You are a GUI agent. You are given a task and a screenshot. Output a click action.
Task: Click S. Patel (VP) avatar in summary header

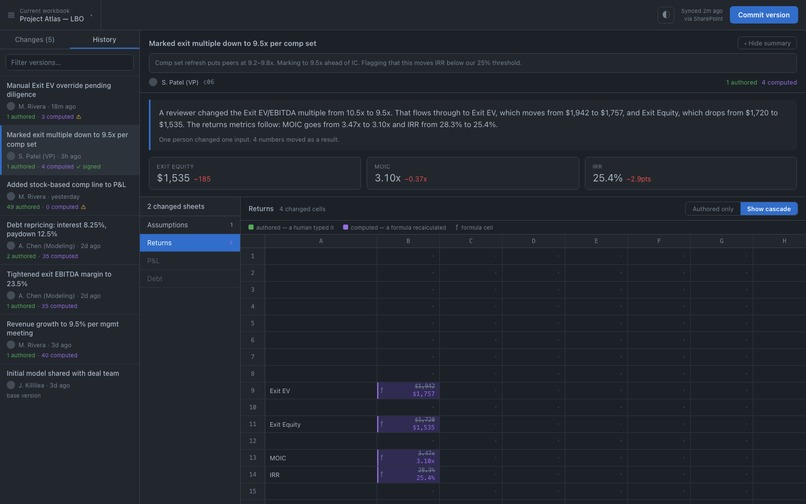pyautogui.click(x=153, y=82)
